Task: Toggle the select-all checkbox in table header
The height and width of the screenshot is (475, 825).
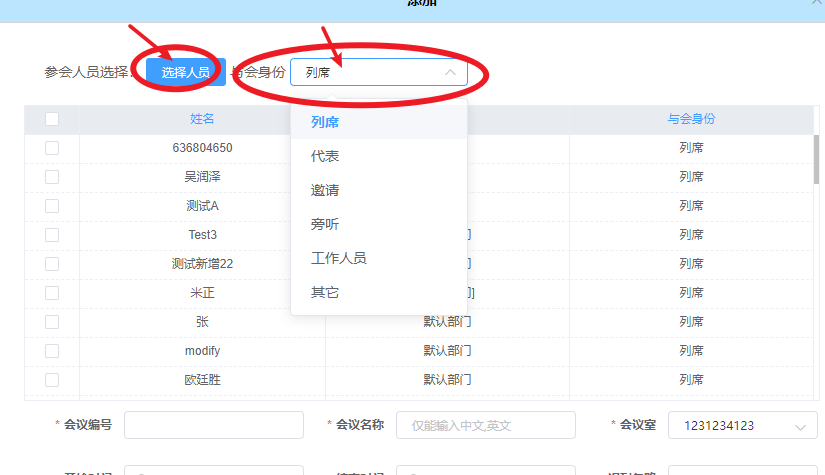Action: pyautogui.click(x=52, y=119)
